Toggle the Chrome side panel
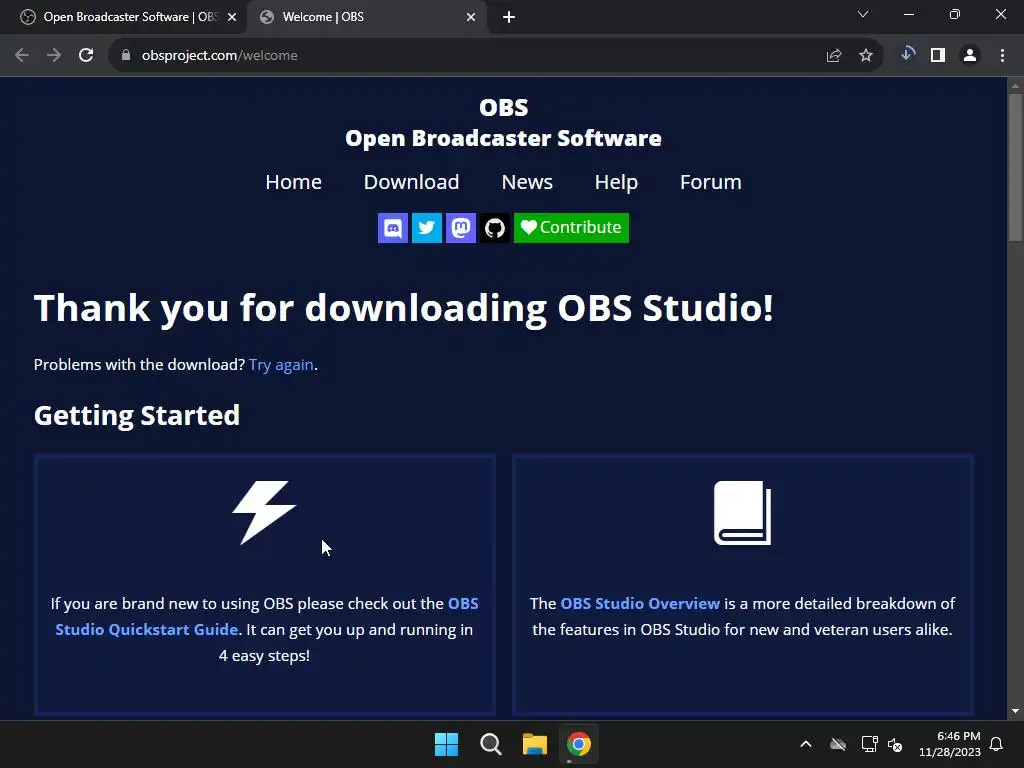This screenshot has width=1024, height=768. (x=938, y=56)
